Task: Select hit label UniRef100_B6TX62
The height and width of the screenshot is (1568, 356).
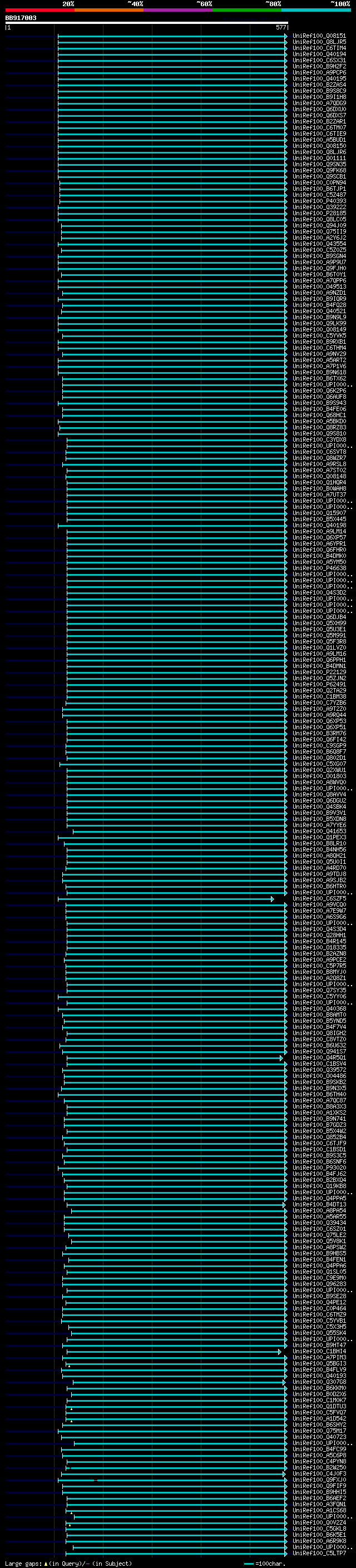Action: (319, 379)
